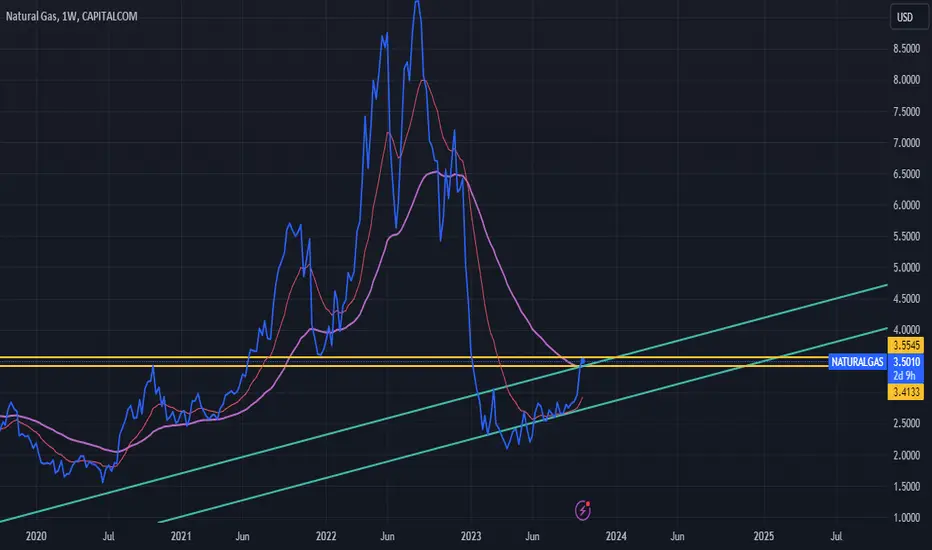Click the Jun label after 2022
This screenshot has width=932, height=550.
pyautogui.click(x=387, y=536)
